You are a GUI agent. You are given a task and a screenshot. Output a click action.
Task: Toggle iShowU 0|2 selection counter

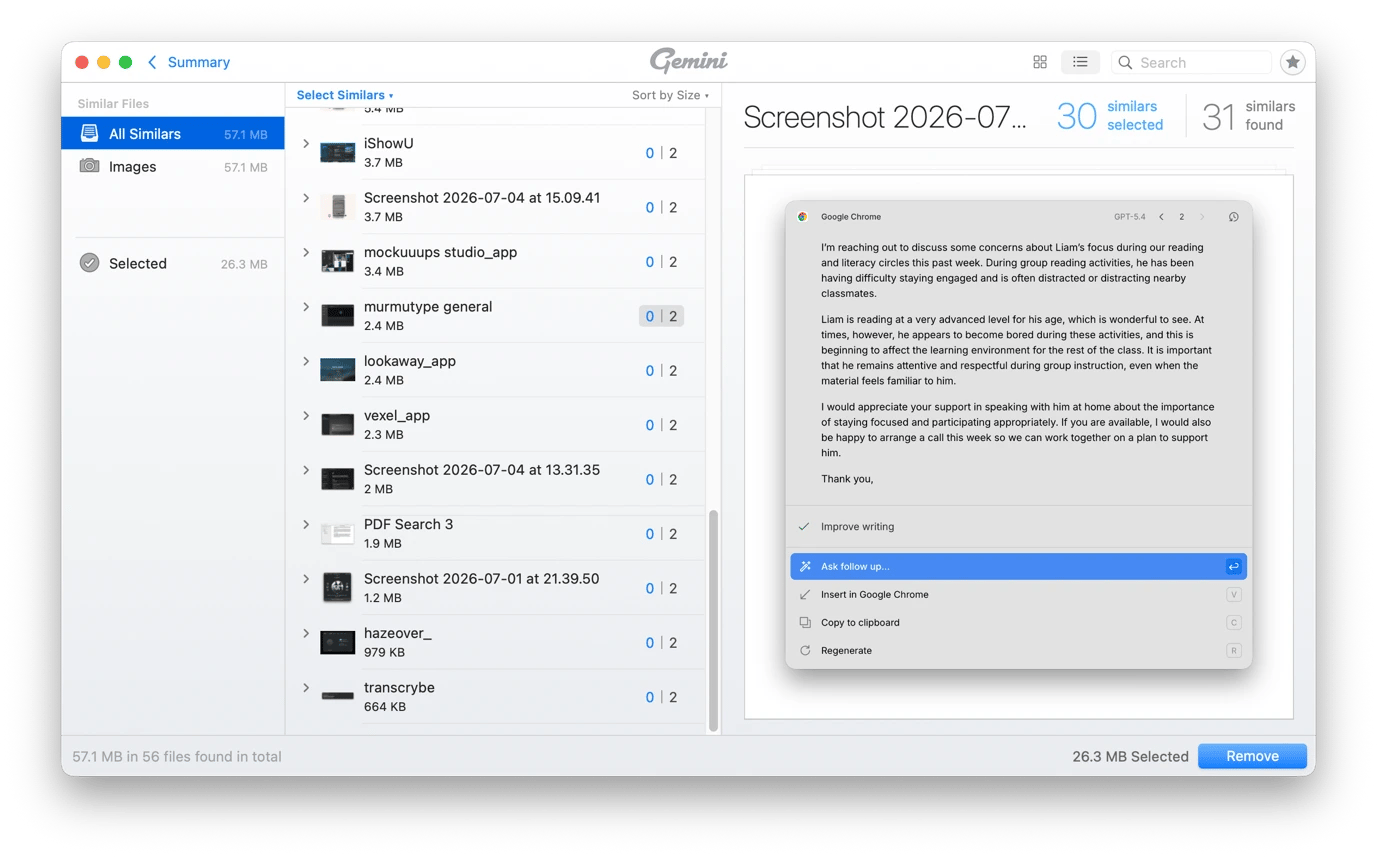(661, 153)
